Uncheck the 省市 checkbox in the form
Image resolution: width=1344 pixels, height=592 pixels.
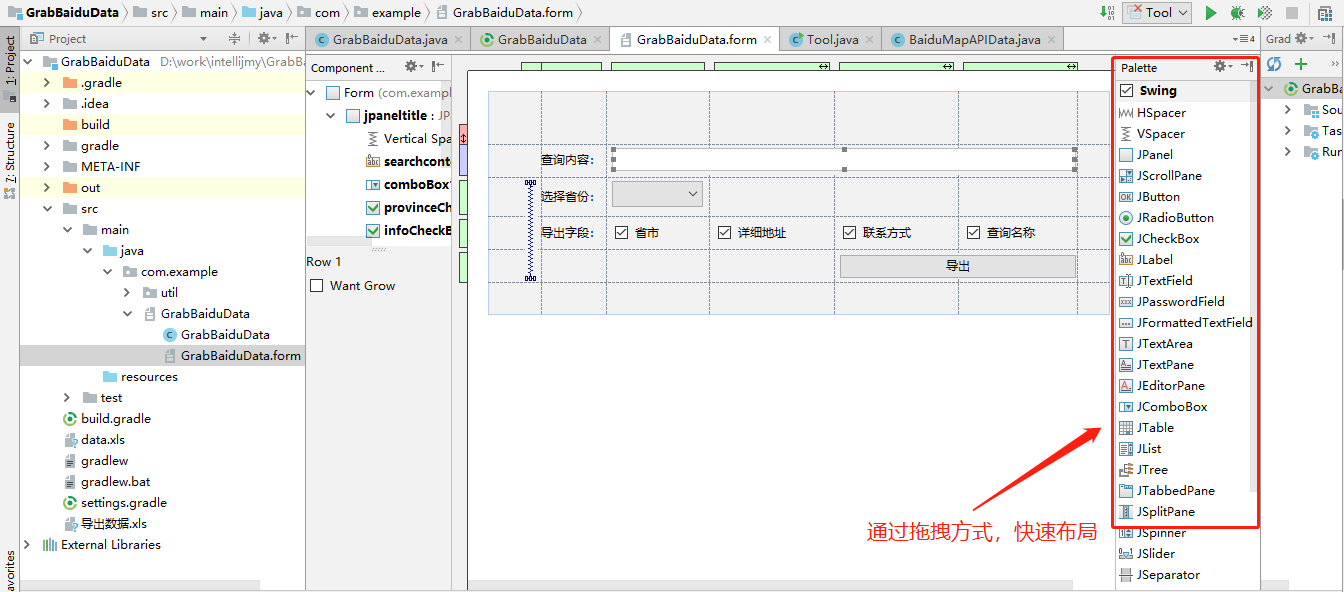coord(622,231)
